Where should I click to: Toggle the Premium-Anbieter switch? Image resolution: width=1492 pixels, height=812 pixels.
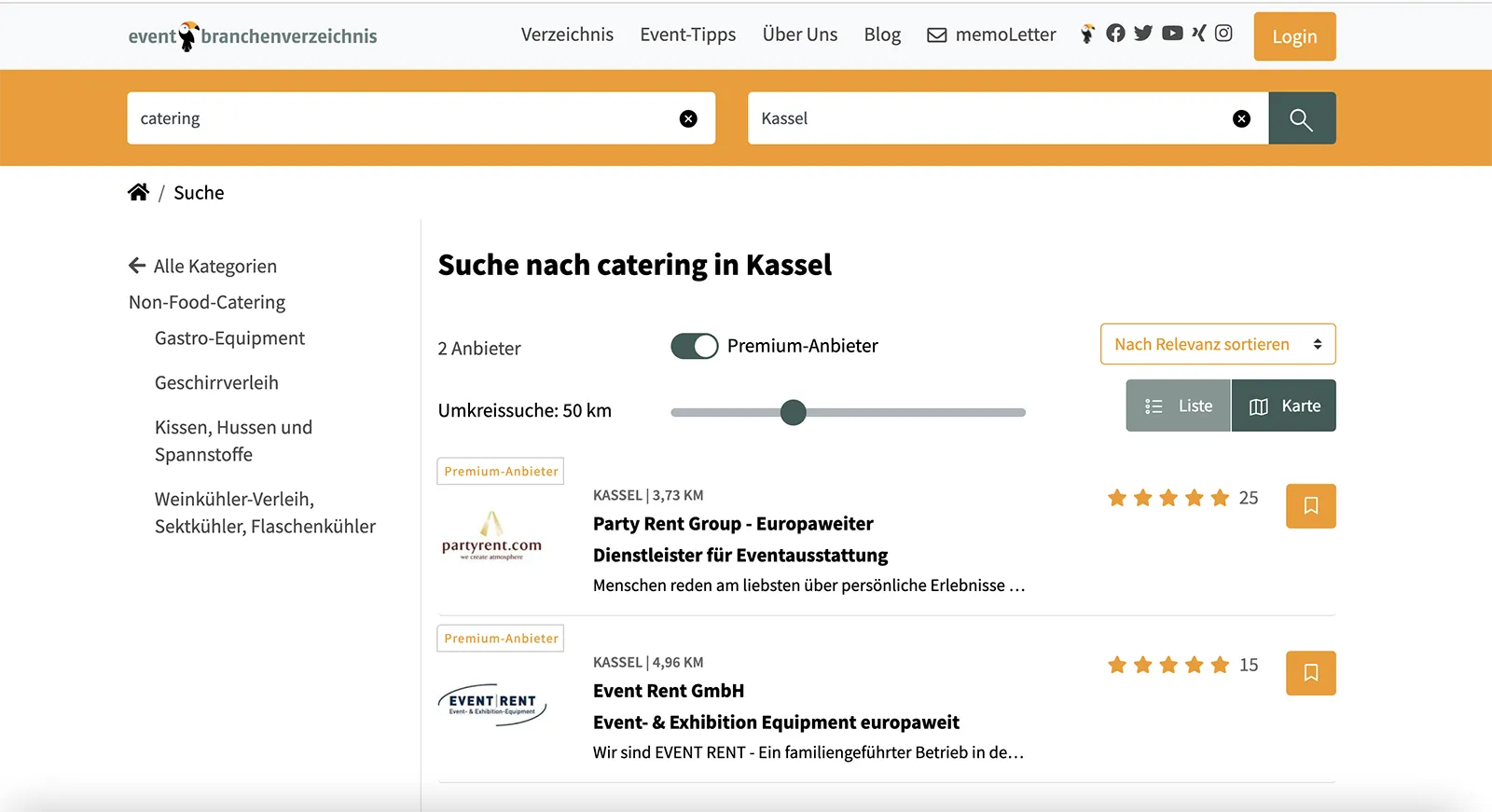pyautogui.click(x=695, y=346)
